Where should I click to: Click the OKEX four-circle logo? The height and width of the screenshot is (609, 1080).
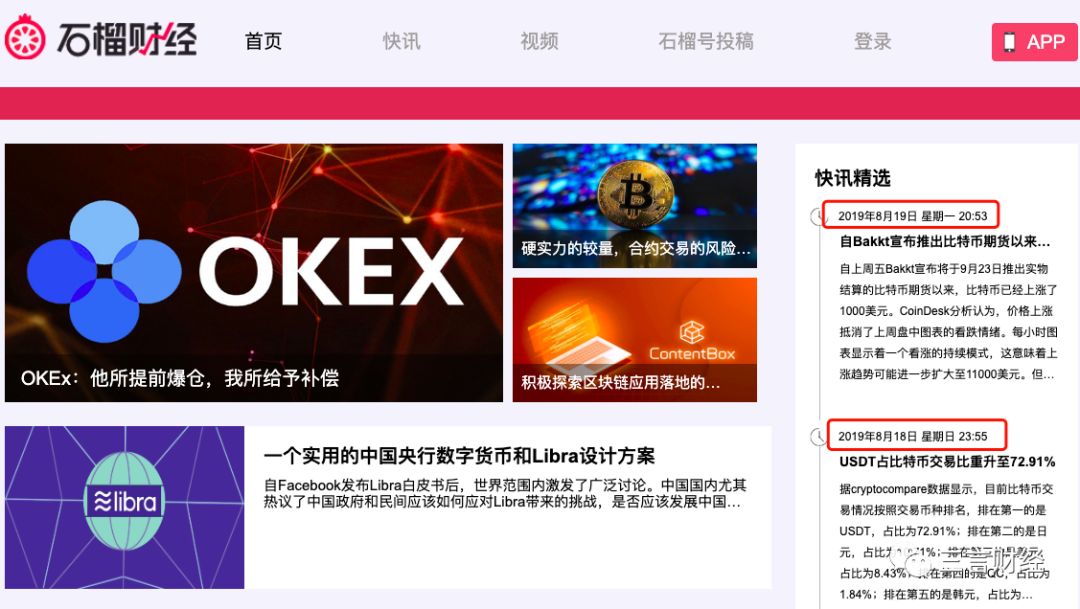tap(104, 271)
